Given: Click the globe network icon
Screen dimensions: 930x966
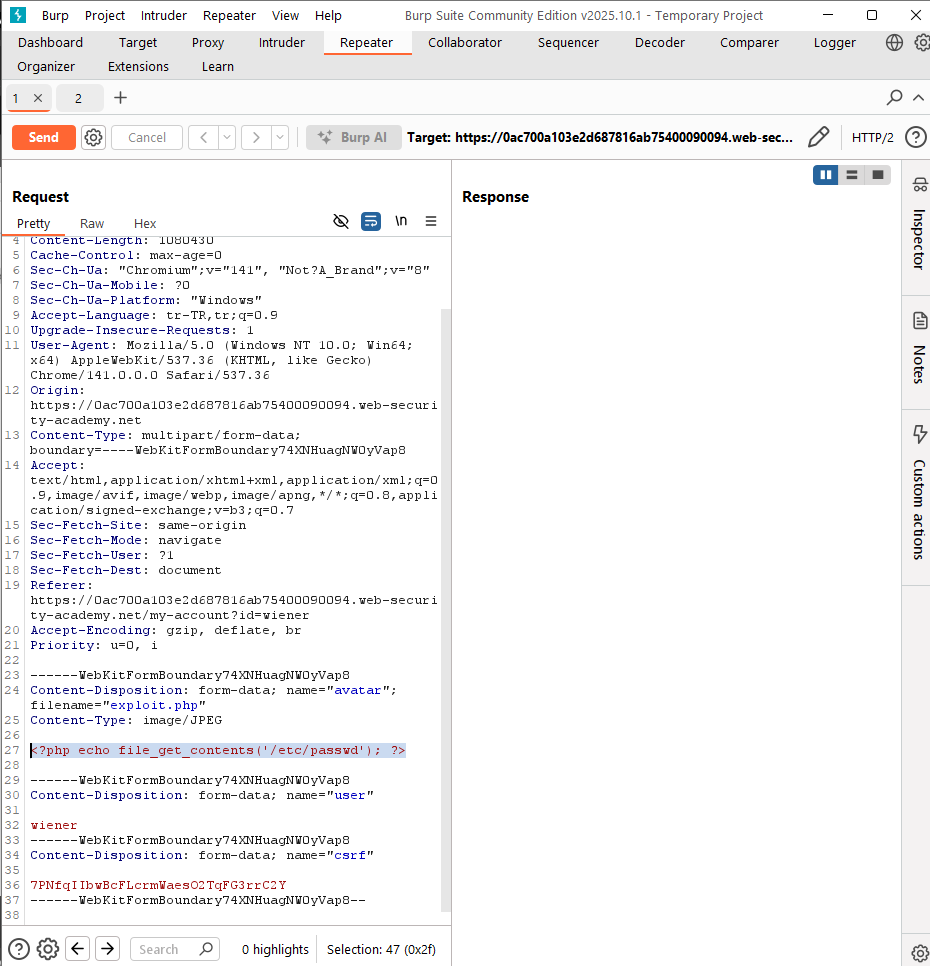Looking at the screenshot, I should click(894, 43).
